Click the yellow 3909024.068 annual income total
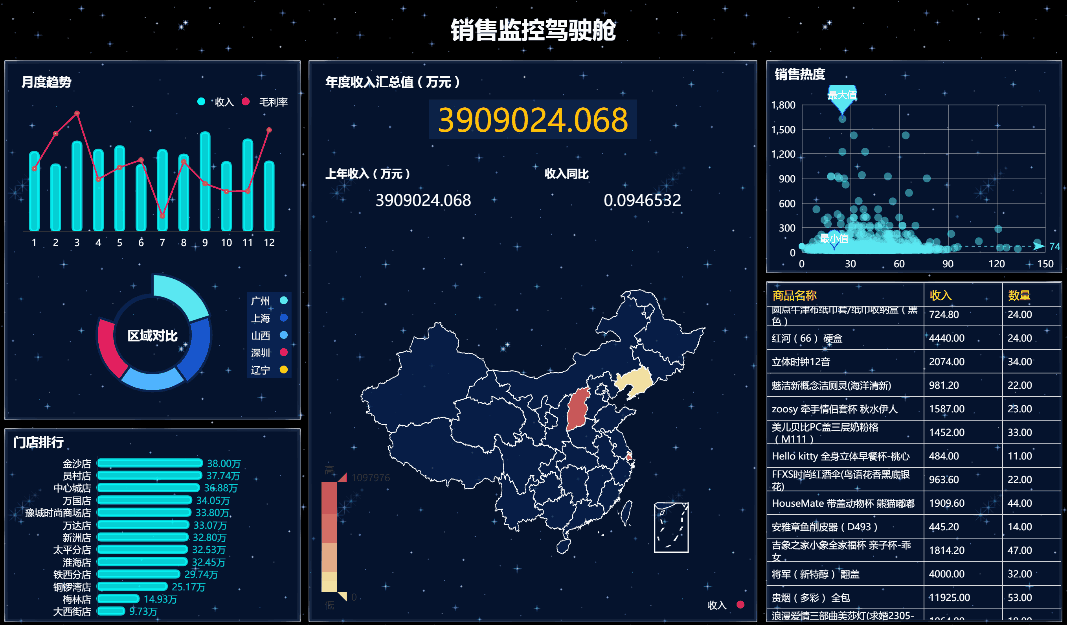1067x625 pixels. [533, 120]
